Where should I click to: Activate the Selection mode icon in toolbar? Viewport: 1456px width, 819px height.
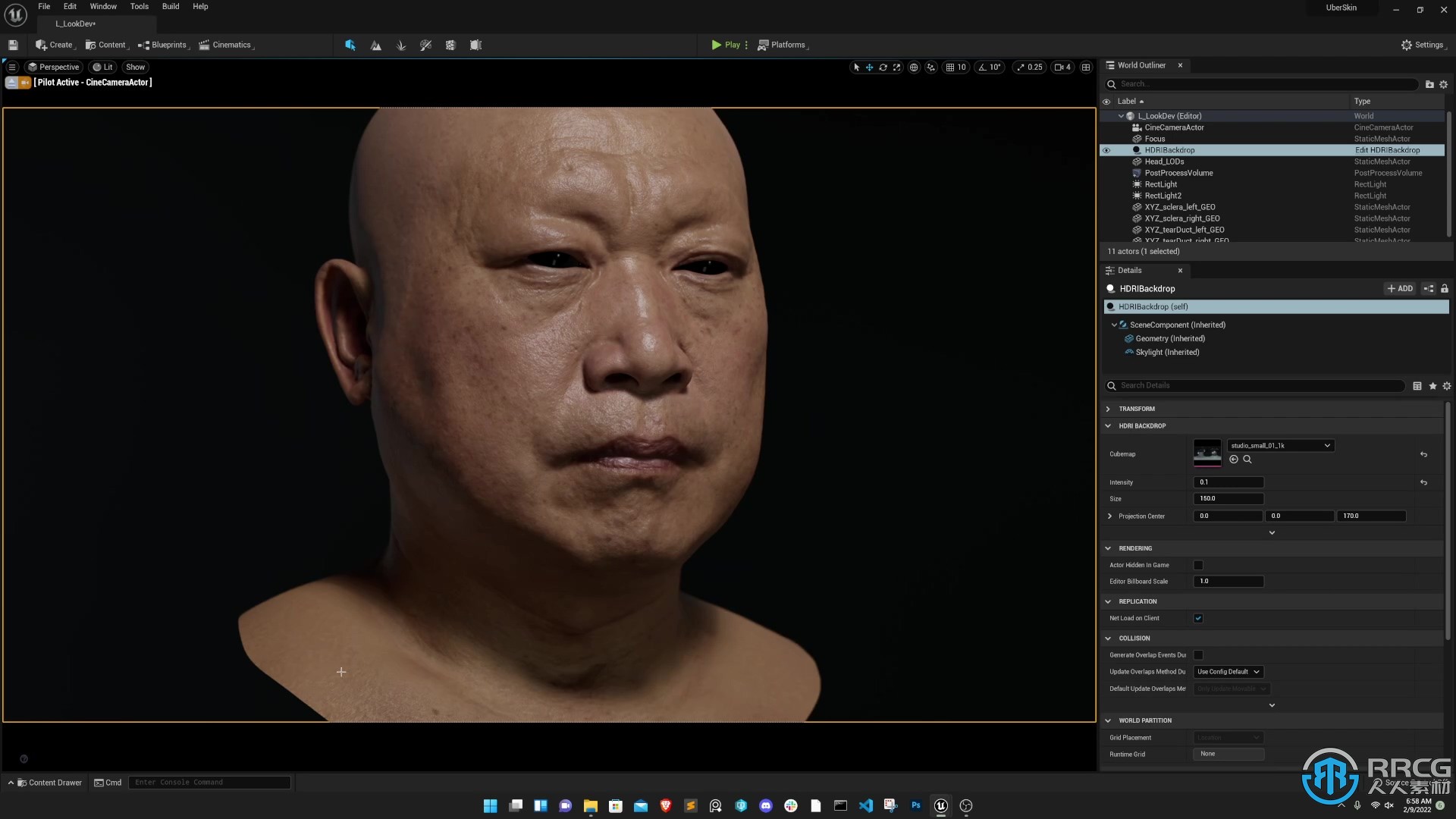click(350, 45)
